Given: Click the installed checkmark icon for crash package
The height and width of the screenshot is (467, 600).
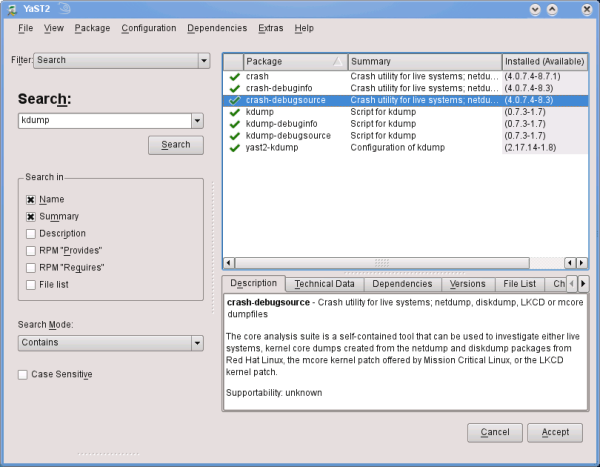Looking at the screenshot, I should pyautogui.click(x=234, y=76).
